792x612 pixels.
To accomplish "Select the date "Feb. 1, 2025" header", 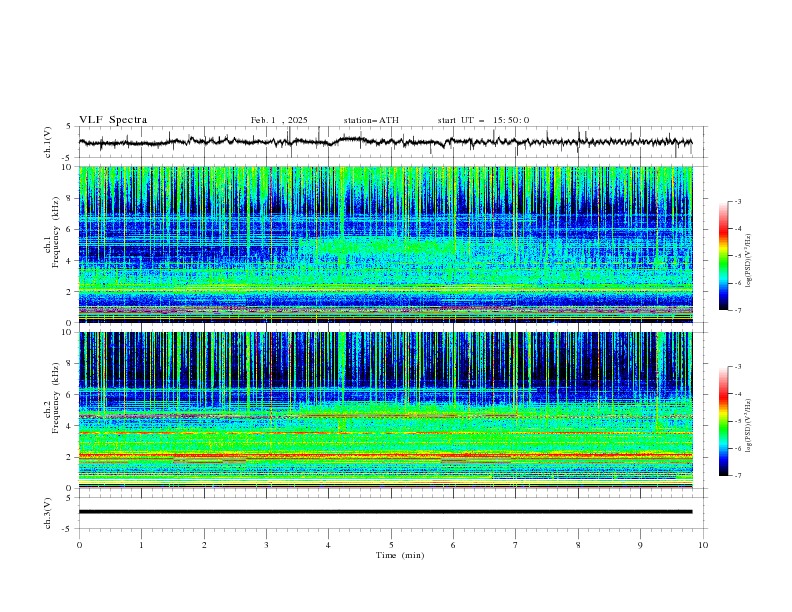I will coord(279,120).
